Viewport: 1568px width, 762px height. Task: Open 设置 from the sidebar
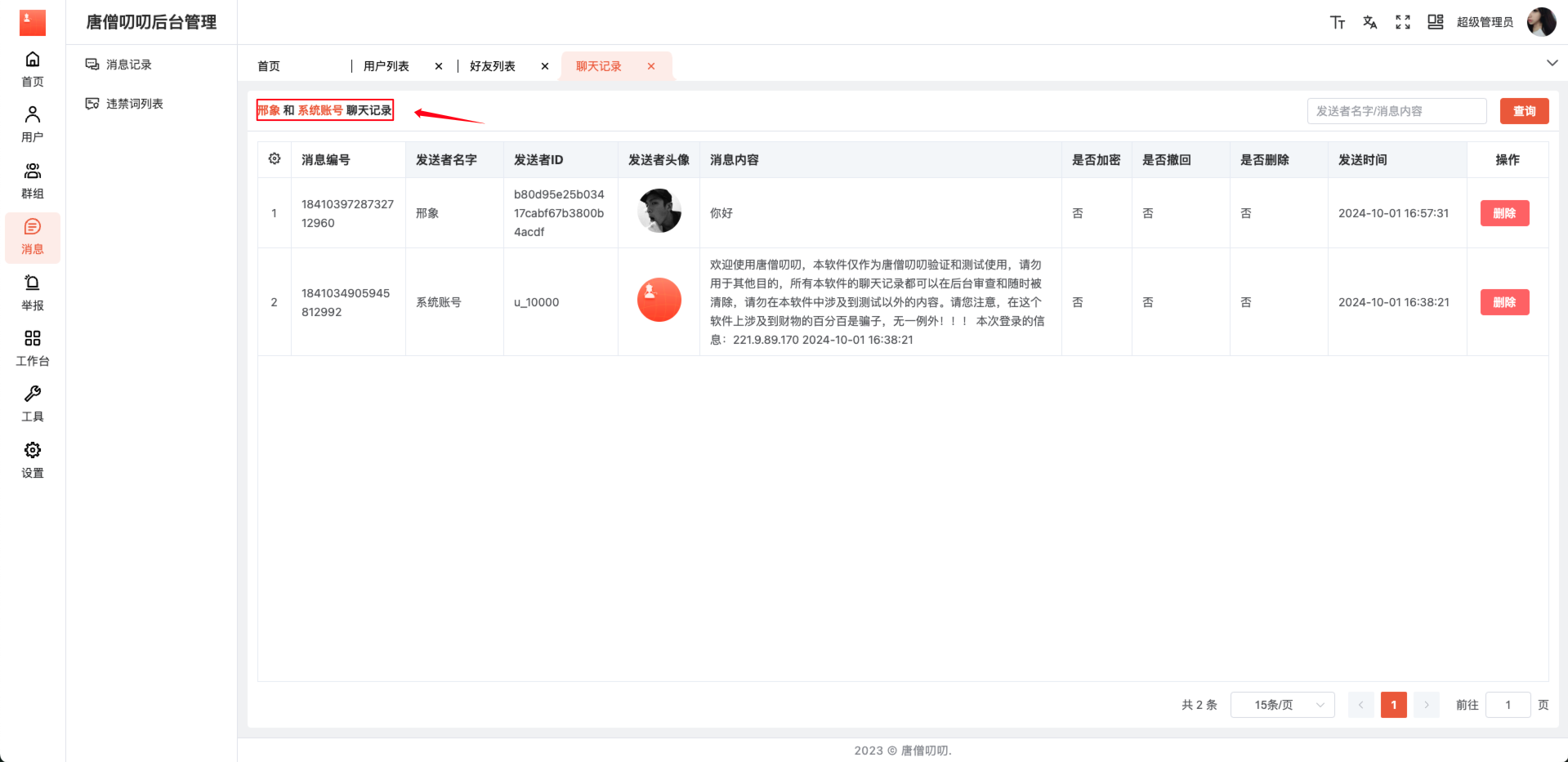click(x=32, y=460)
